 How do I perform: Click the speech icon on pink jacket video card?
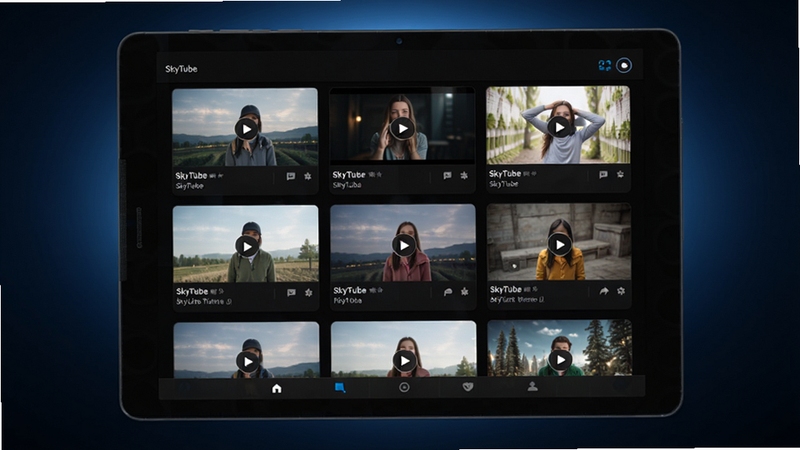(x=447, y=292)
